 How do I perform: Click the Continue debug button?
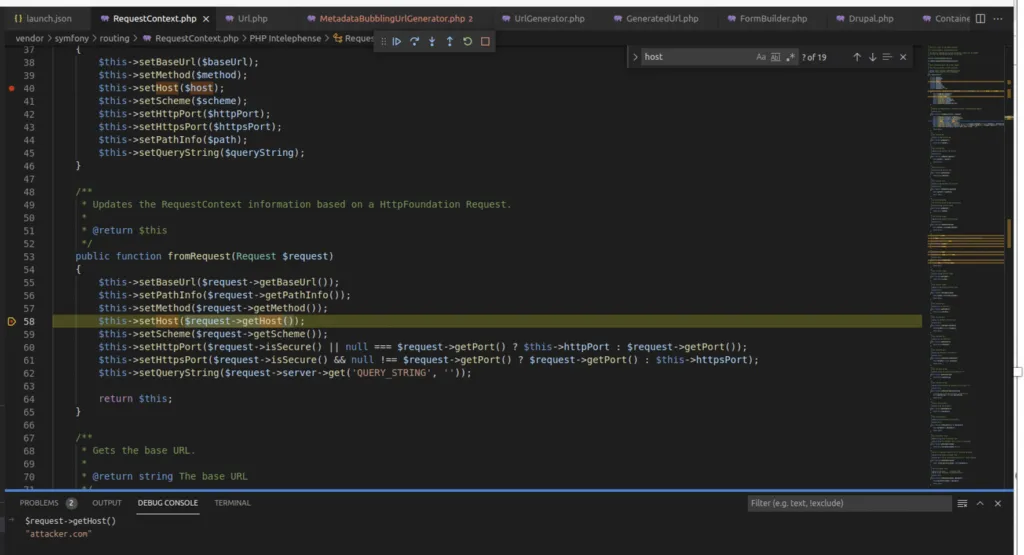(x=396, y=41)
